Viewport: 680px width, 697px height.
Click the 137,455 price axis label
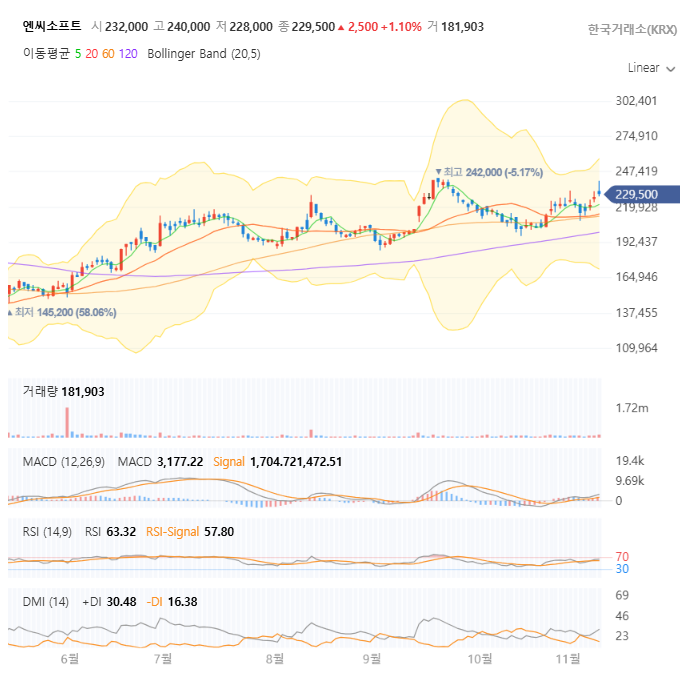click(x=636, y=313)
